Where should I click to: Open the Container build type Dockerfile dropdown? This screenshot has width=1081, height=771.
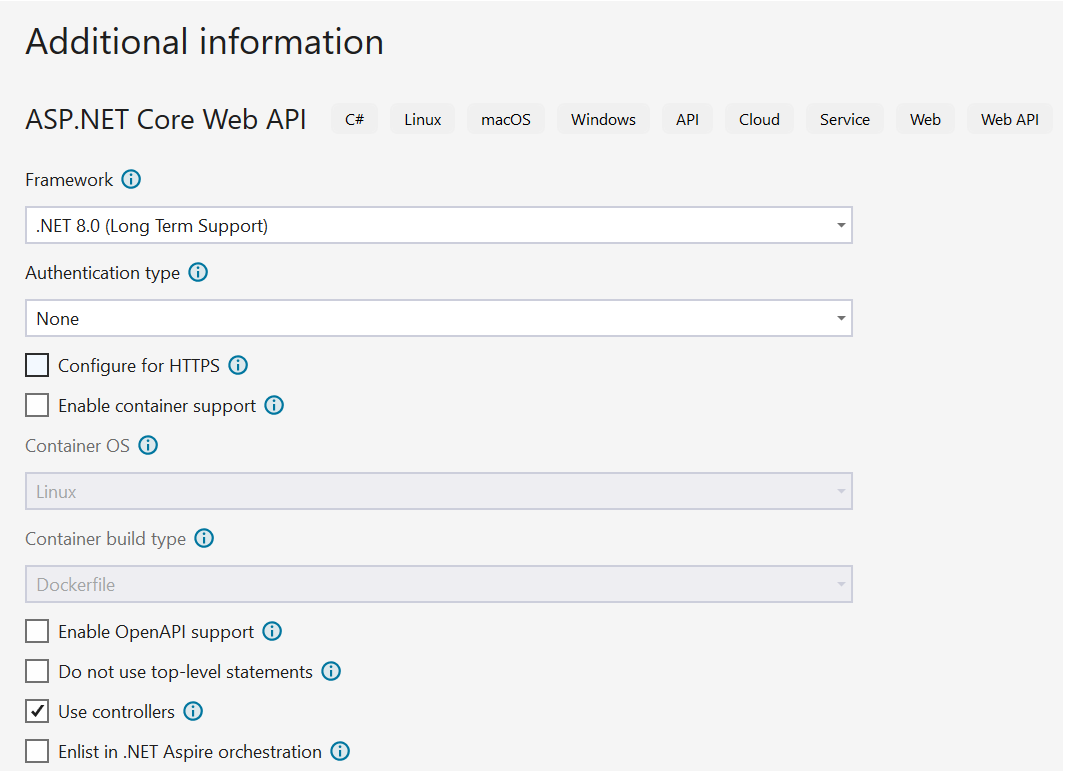point(439,584)
